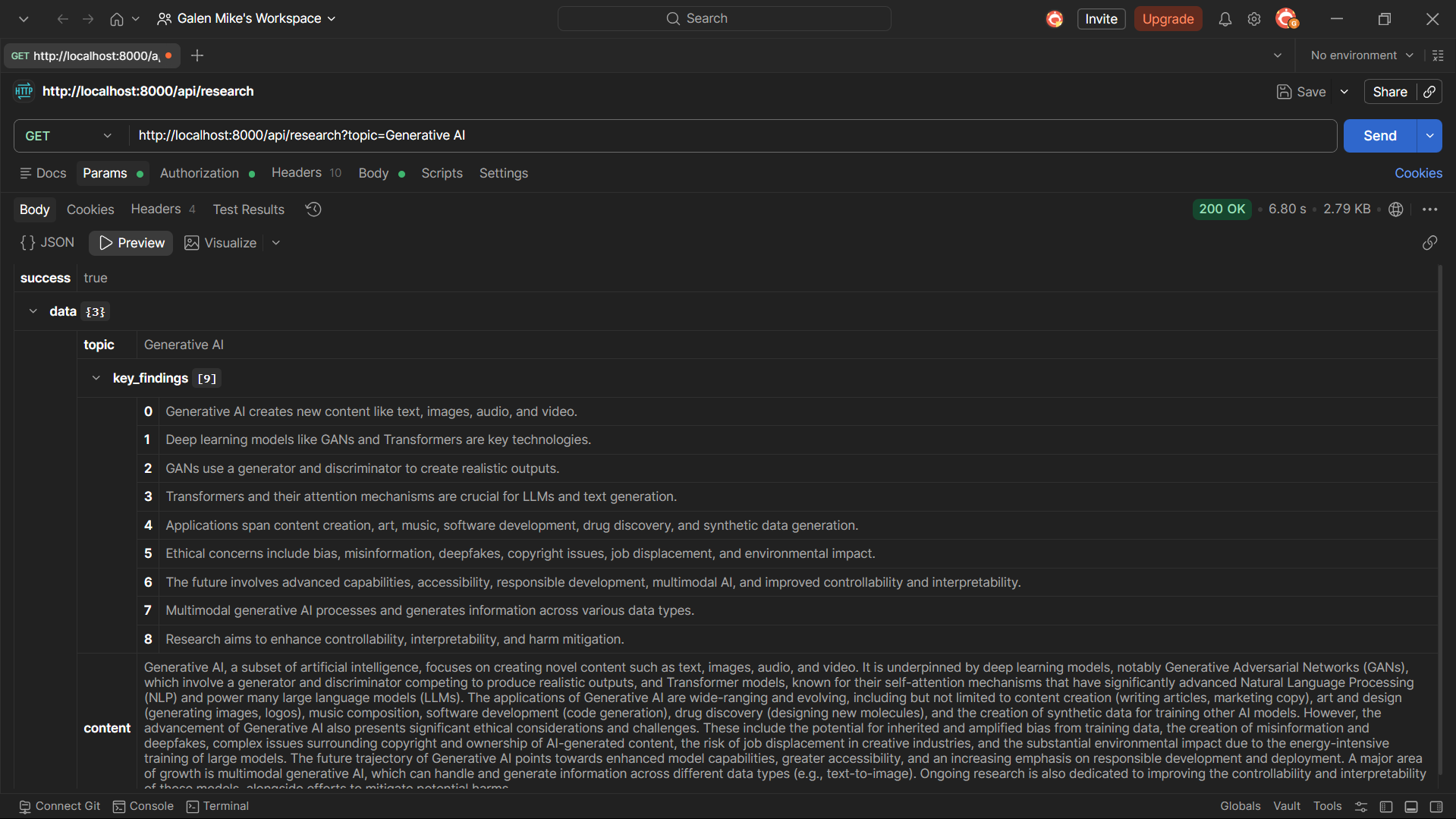Open the HTTP method GET dropdown
The width and height of the screenshot is (1456, 819).
pyautogui.click(x=69, y=136)
